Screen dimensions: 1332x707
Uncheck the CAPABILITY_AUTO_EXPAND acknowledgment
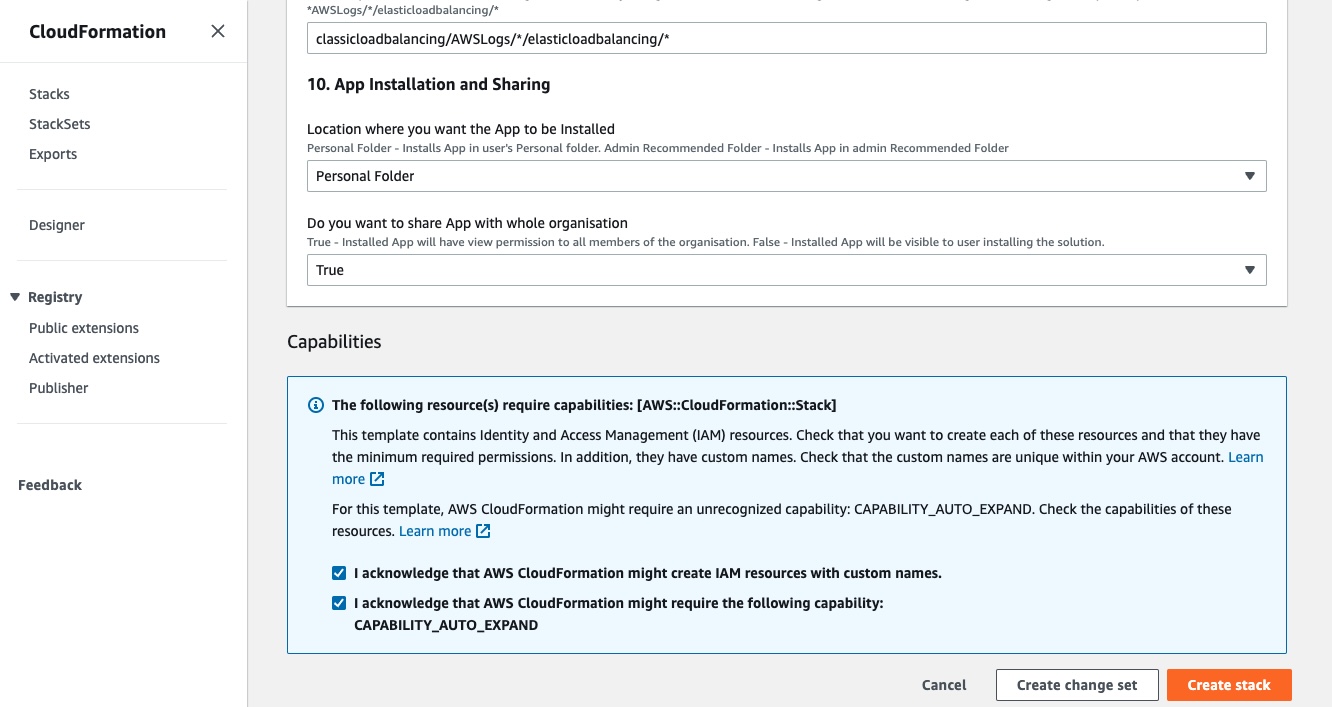[x=339, y=603]
